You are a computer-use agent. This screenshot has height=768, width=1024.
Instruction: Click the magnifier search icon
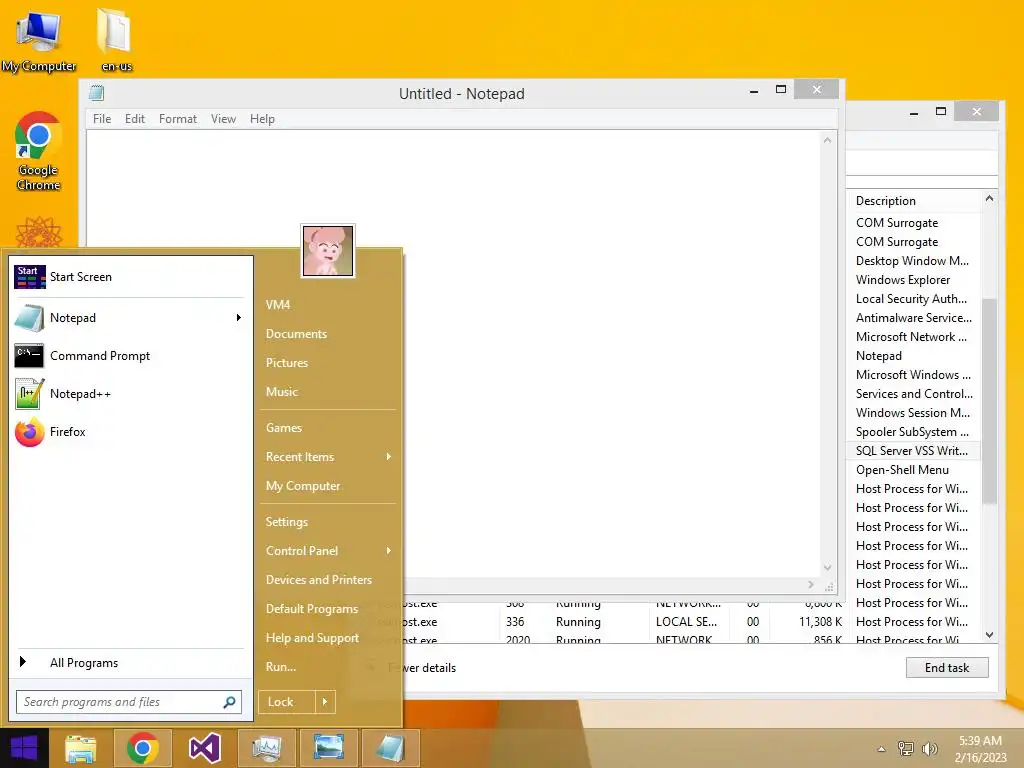pos(229,702)
